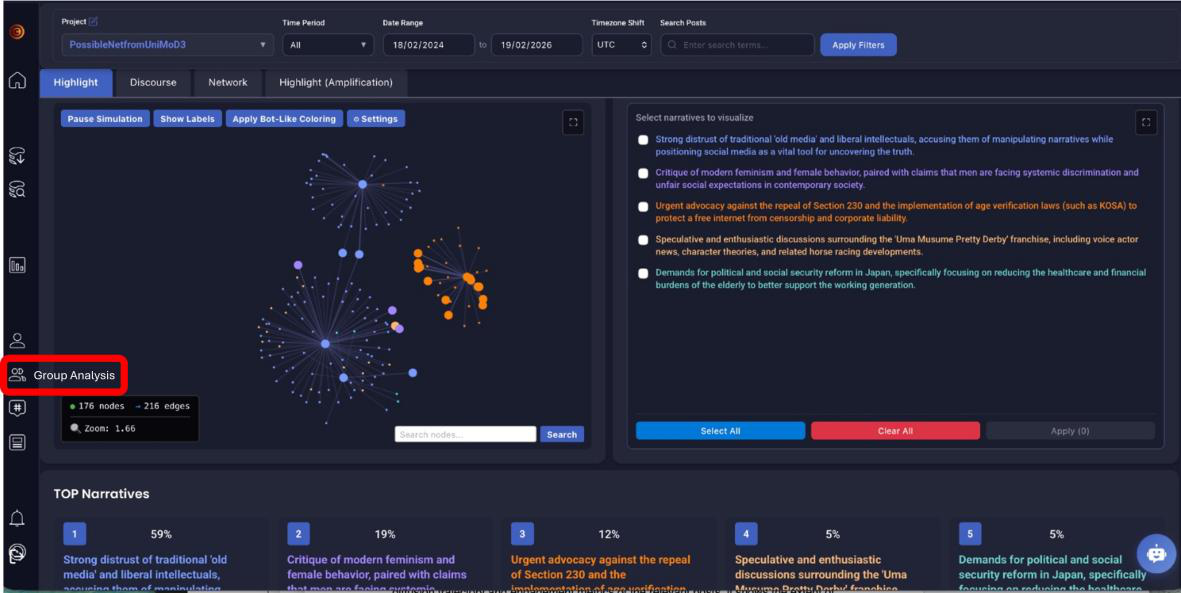Click the number 5 narrative badge
Screen dimensions: 1181x593
pyautogui.click(x=969, y=534)
